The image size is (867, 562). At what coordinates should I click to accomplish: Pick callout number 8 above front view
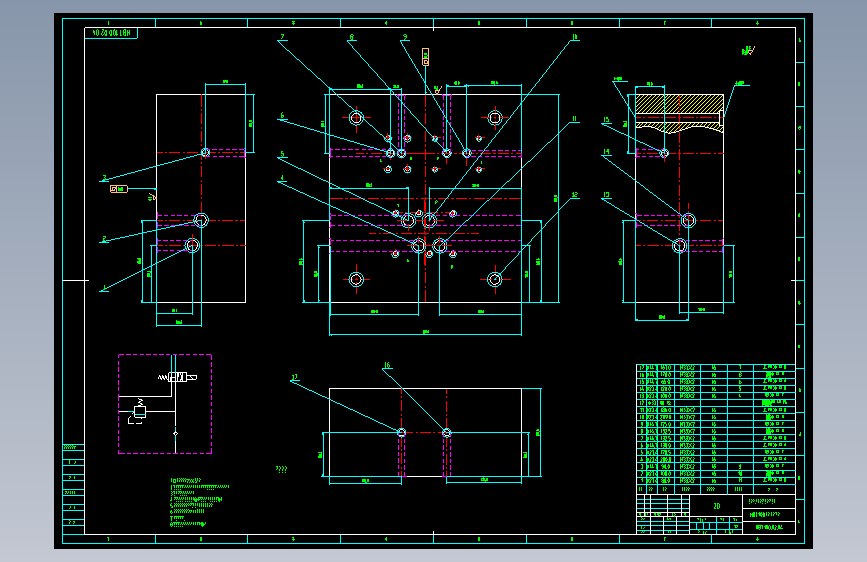click(x=352, y=37)
